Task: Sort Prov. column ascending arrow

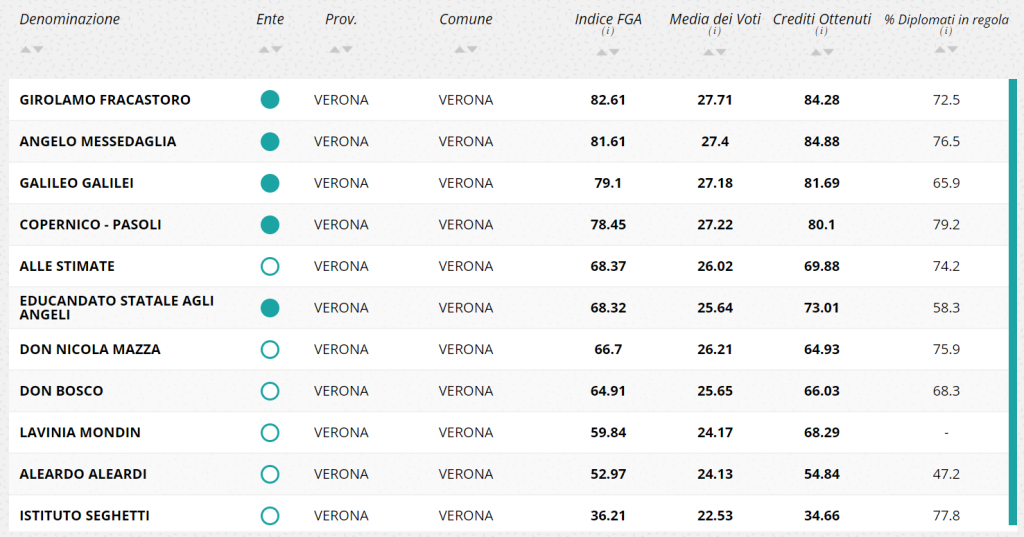Action: pyautogui.click(x=335, y=50)
